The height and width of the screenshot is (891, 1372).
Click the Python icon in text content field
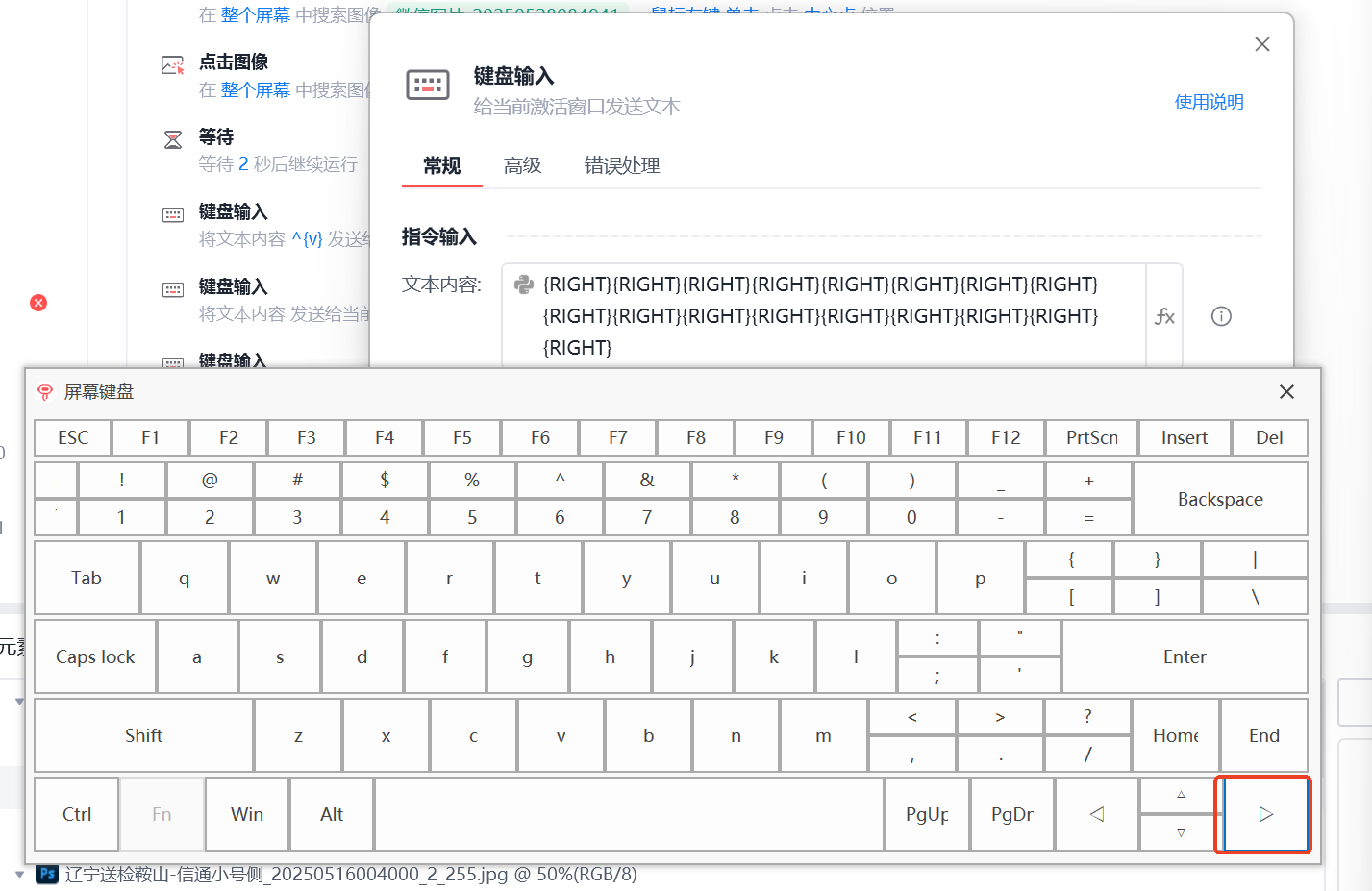(x=524, y=285)
